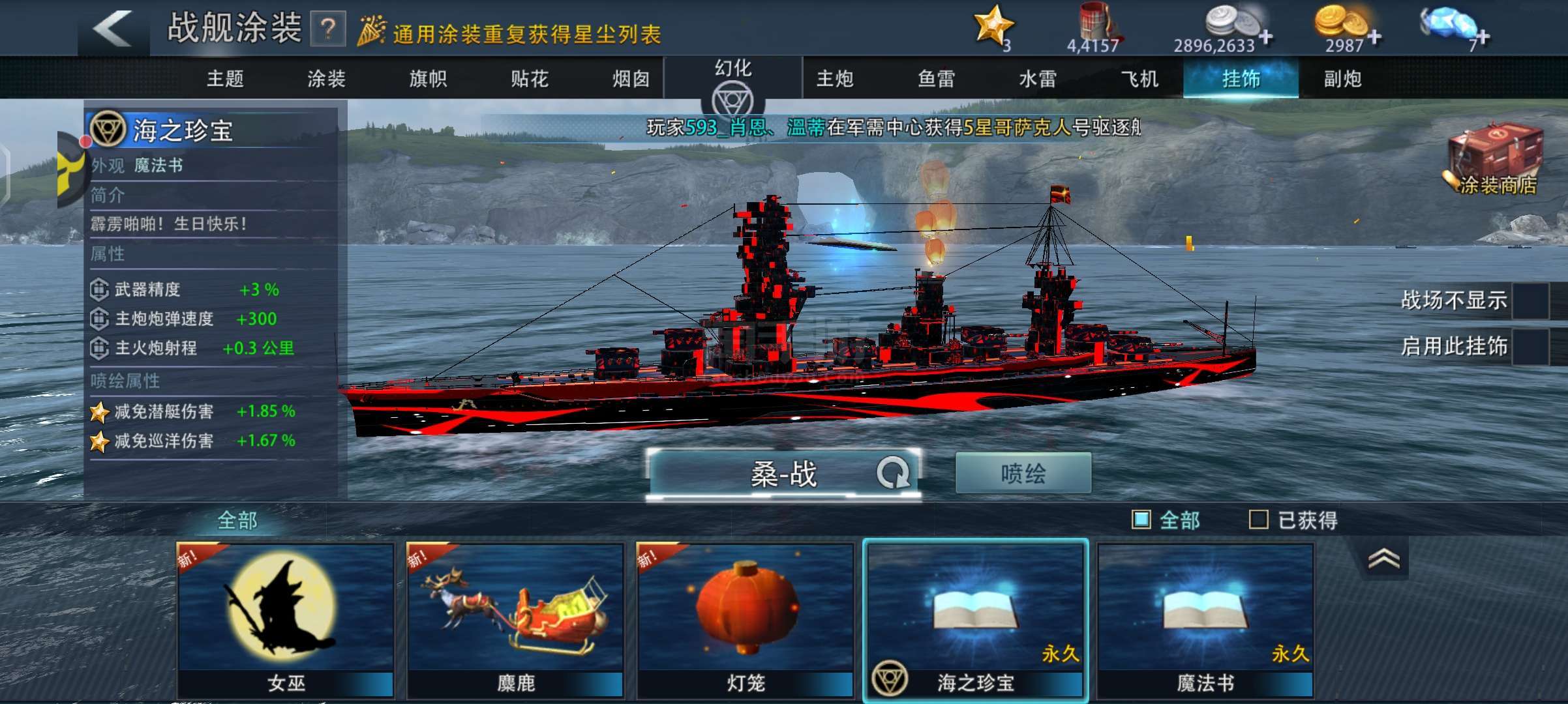The height and width of the screenshot is (704, 1568).
Task: Click the 喷绘 button
Action: (1023, 473)
